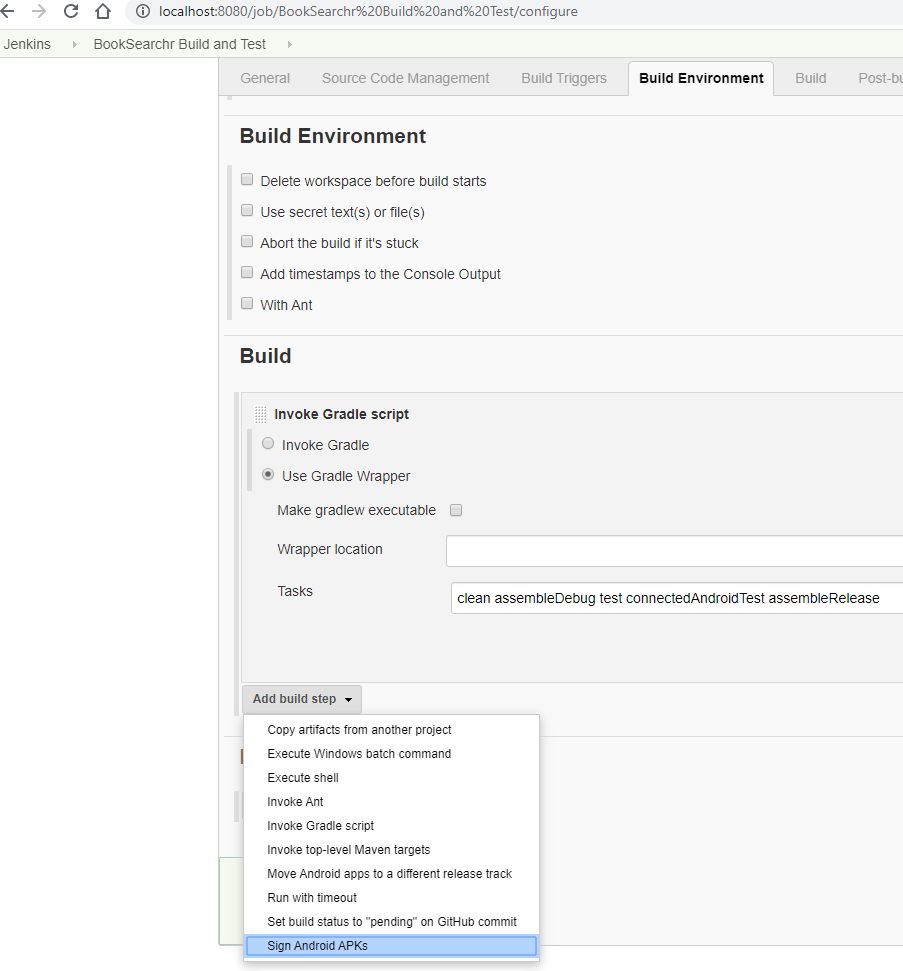Viewport: 903px width, 971px height.
Task: Click the site info icon in address bar
Action: click(142, 12)
